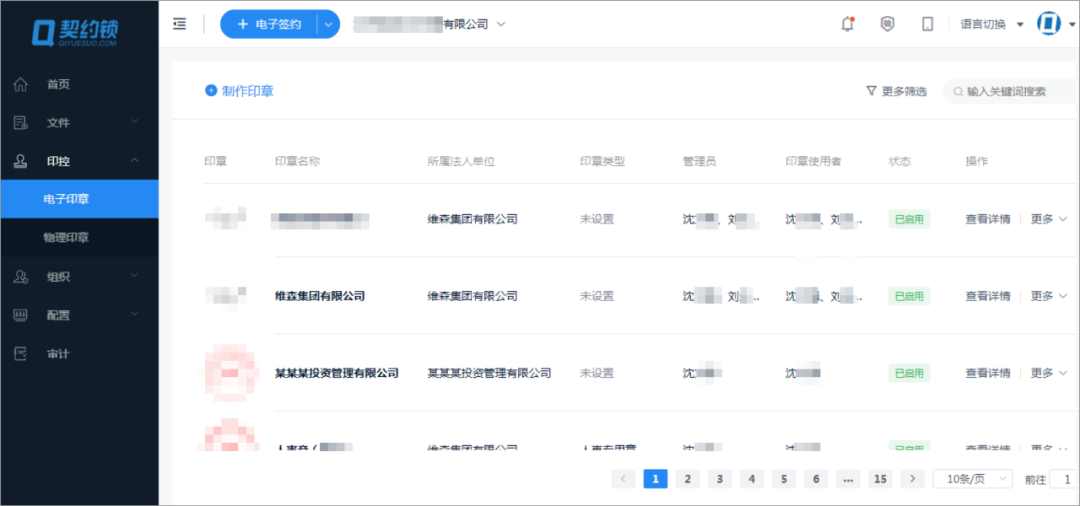This screenshot has width=1080, height=506.
Task: Click the 印章使用者 column header
Action: click(813, 161)
